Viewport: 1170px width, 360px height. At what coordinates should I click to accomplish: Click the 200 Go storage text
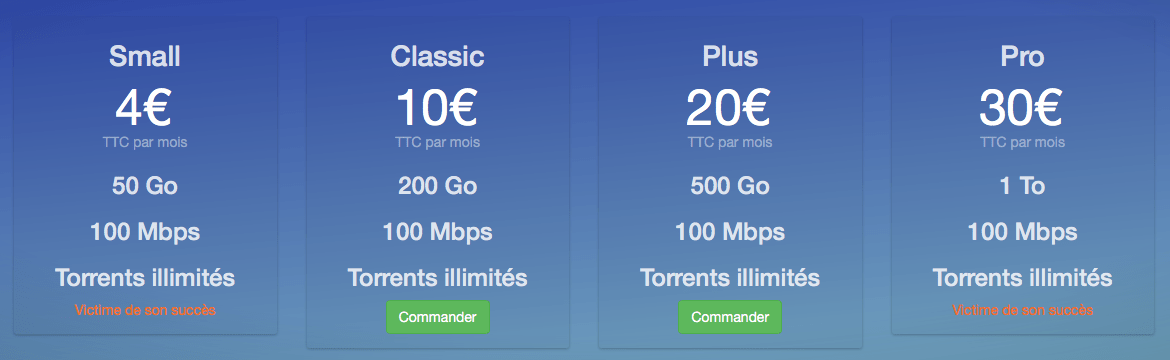pos(437,185)
